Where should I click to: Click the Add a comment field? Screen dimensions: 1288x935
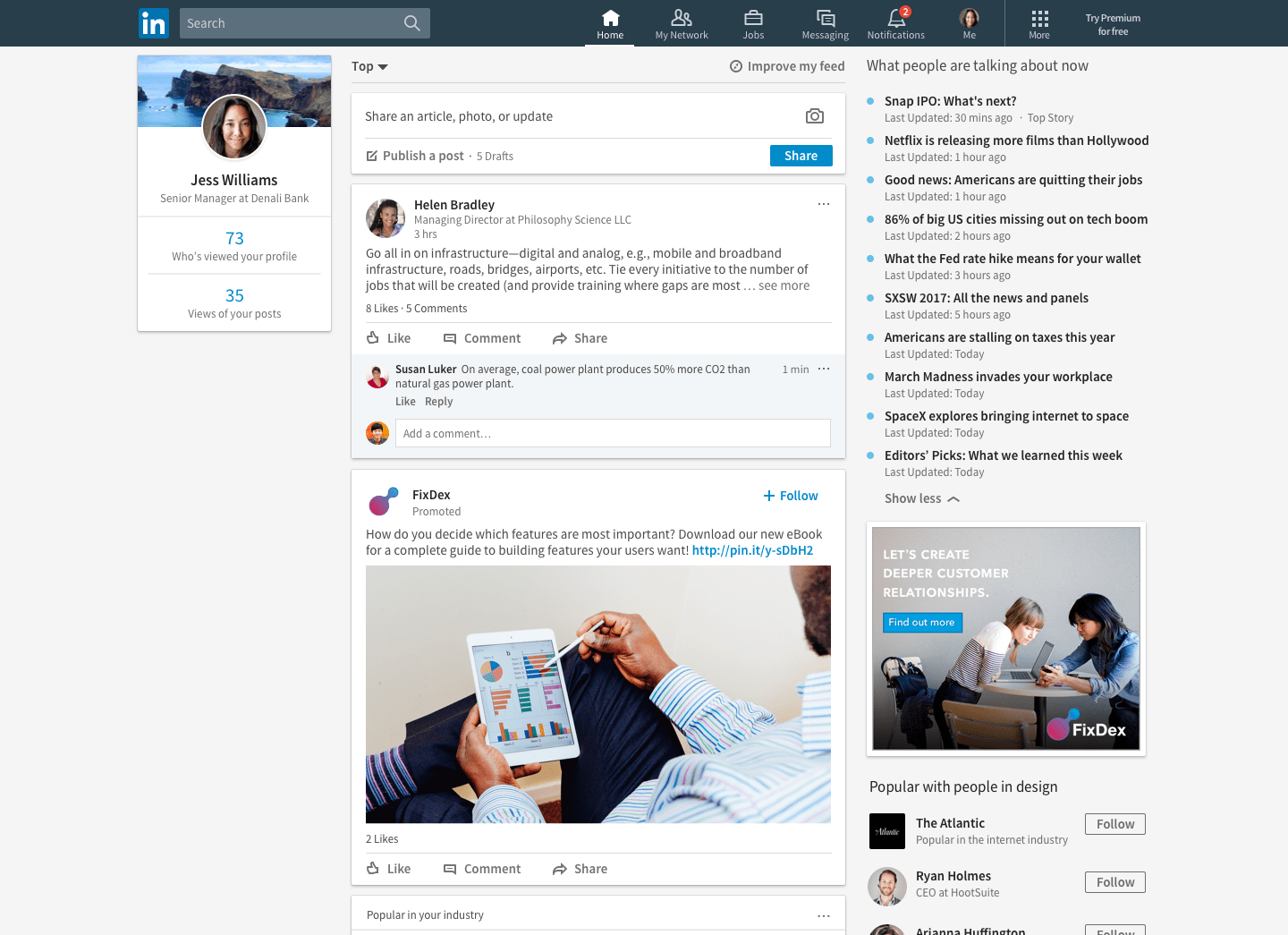613,433
